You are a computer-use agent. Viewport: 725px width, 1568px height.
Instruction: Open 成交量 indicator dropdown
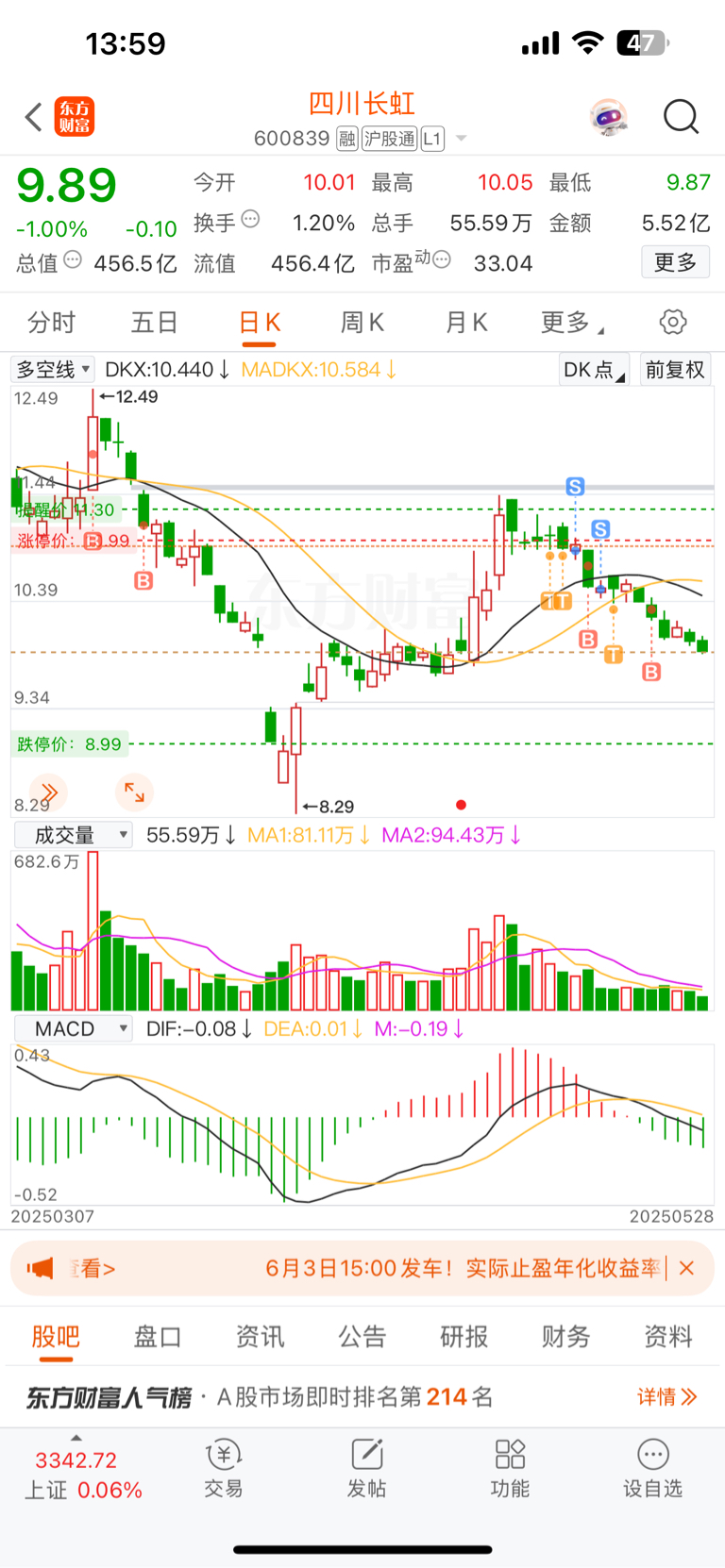coord(73,835)
